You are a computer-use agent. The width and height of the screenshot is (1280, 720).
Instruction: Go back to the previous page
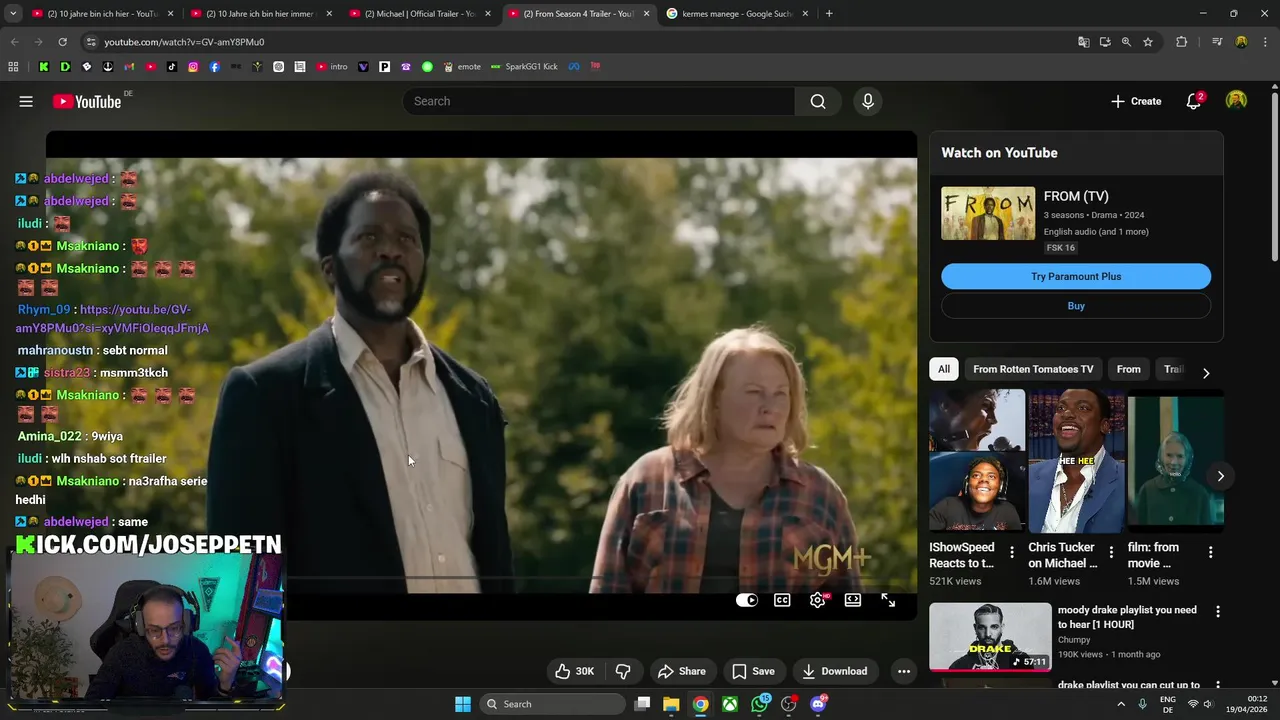(14, 42)
